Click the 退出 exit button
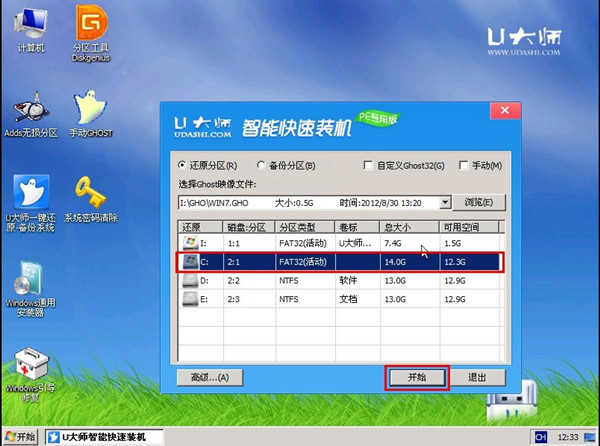The width and height of the screenshot is (600, 446). coord(478,377)
